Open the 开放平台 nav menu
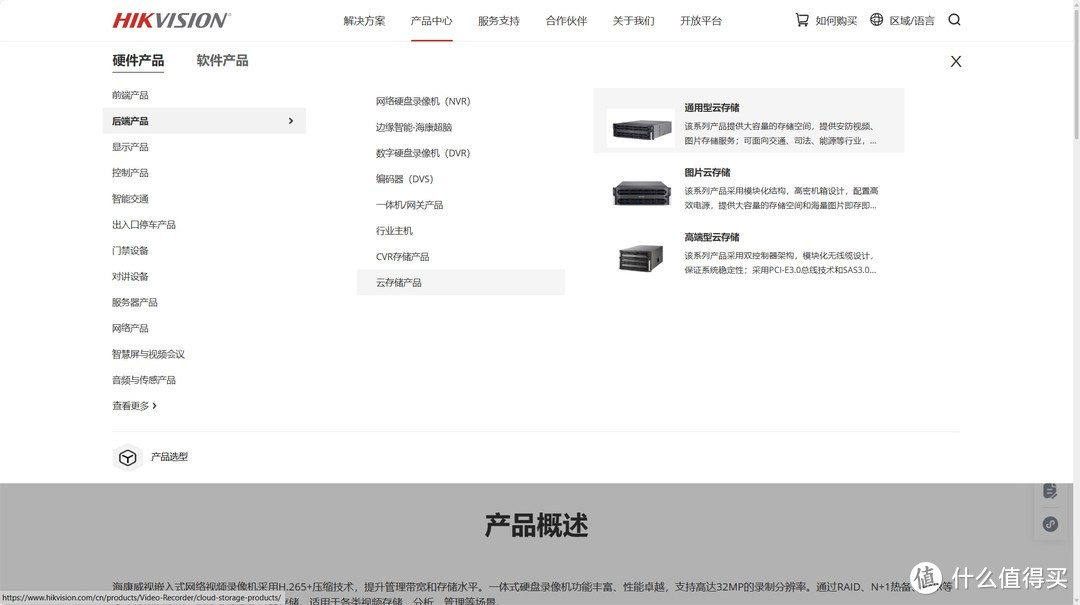 pos(701,21)
